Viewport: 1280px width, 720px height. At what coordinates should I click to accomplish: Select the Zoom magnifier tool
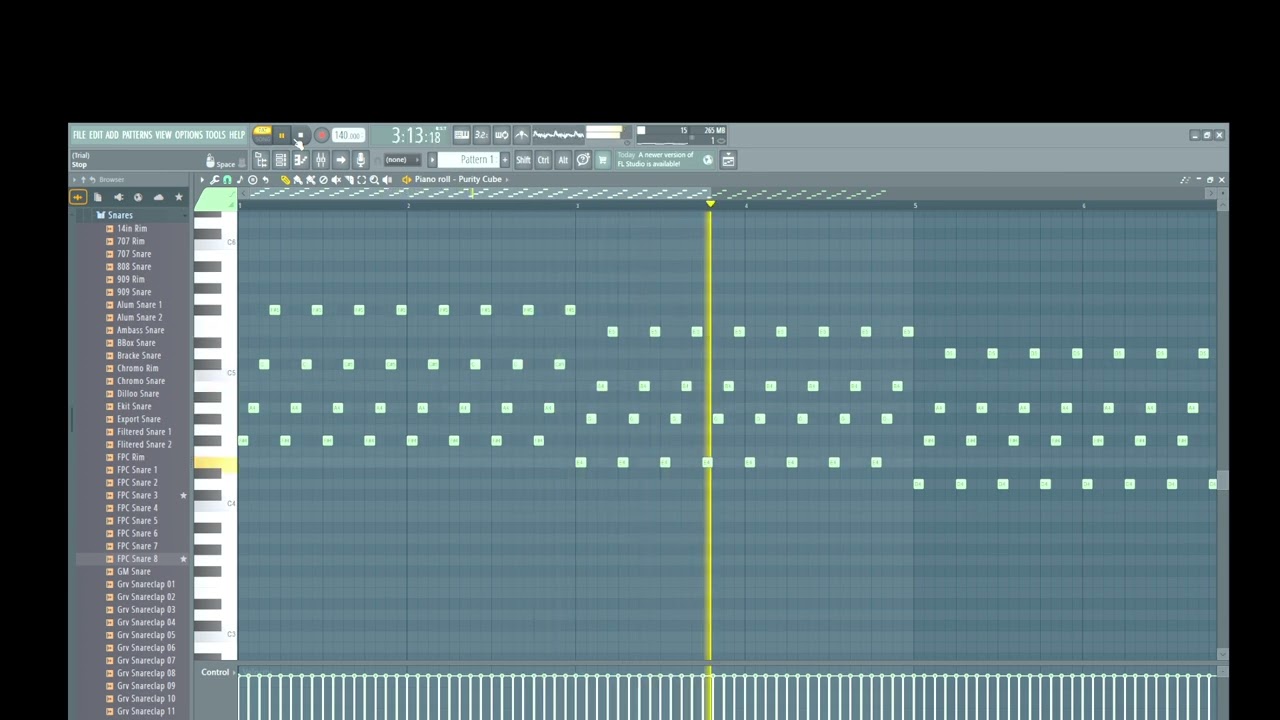(374, 180)
